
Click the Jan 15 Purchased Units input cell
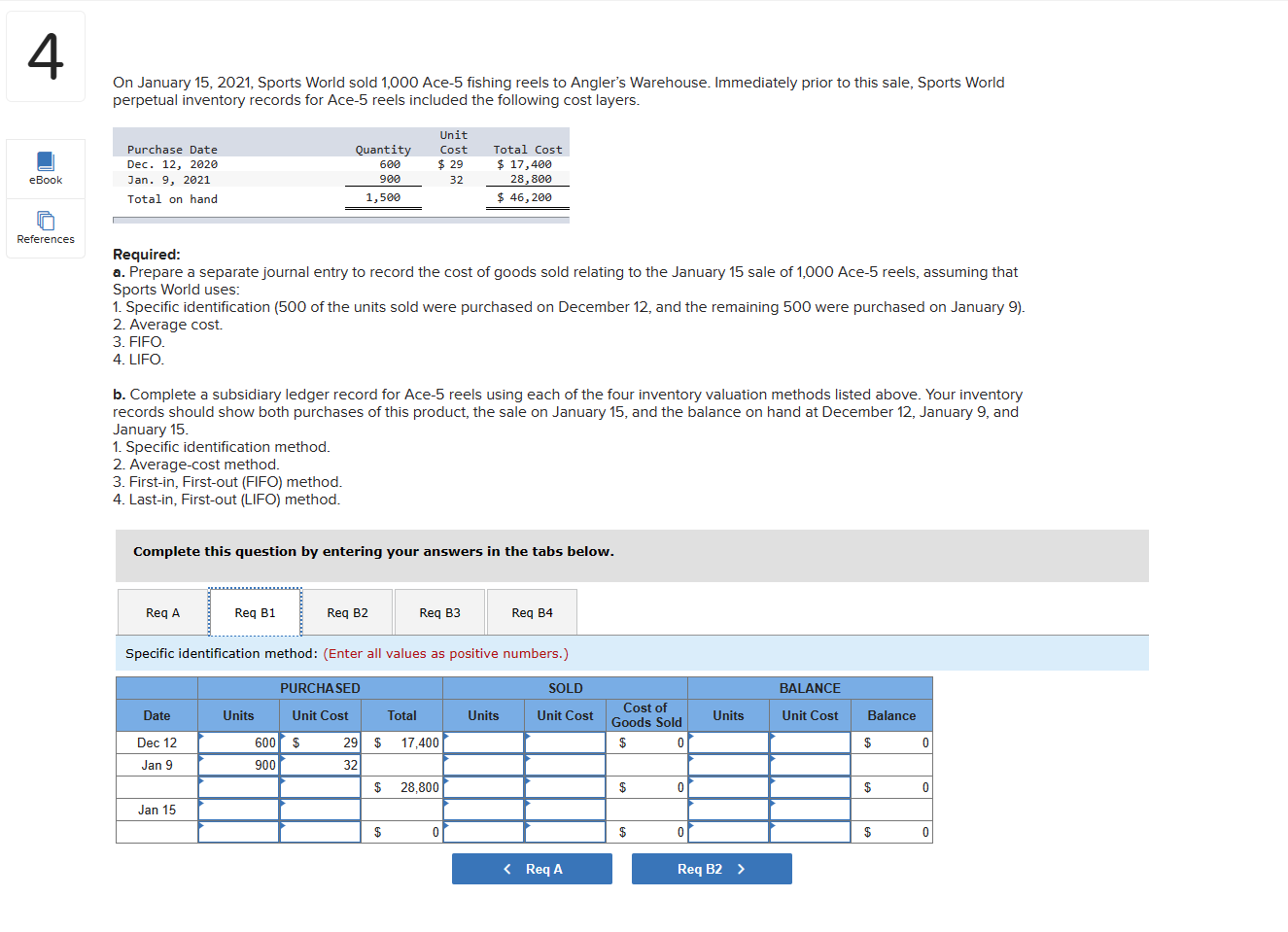point(238,810)
